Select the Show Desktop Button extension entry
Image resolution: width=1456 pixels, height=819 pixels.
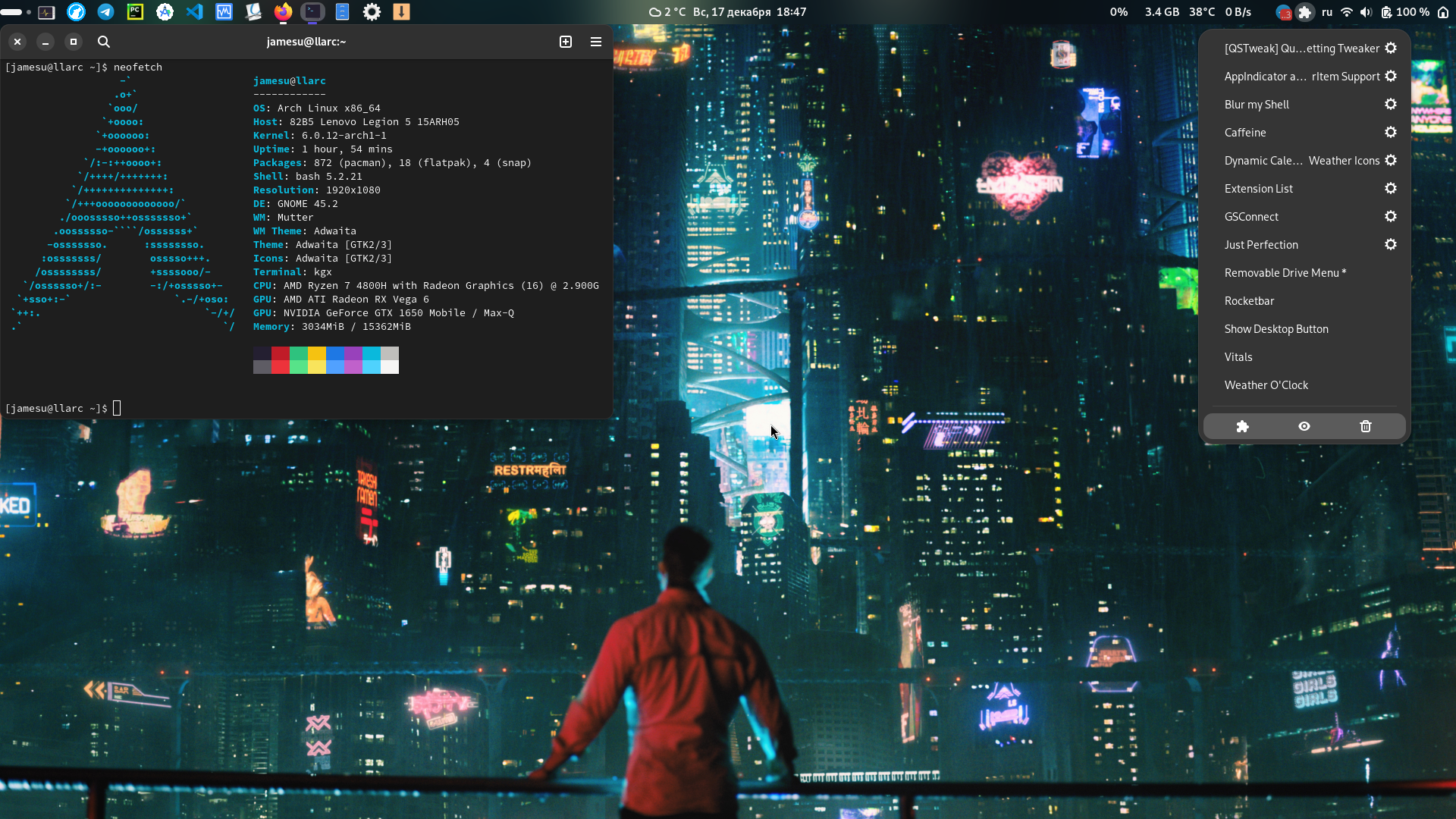[1304, 329]
